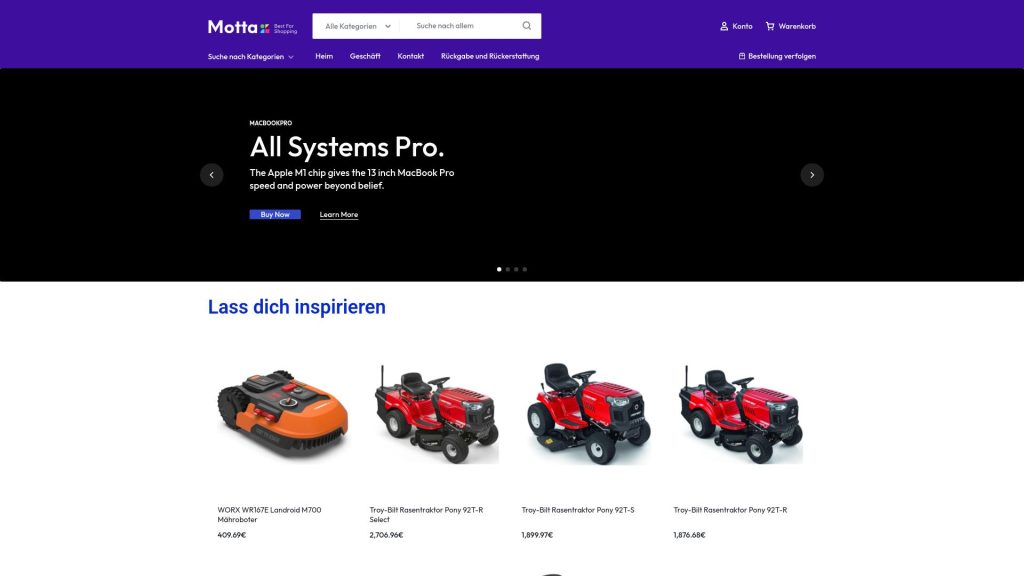
Task: Open the Kontakt menu item
Action: (411, 56)
